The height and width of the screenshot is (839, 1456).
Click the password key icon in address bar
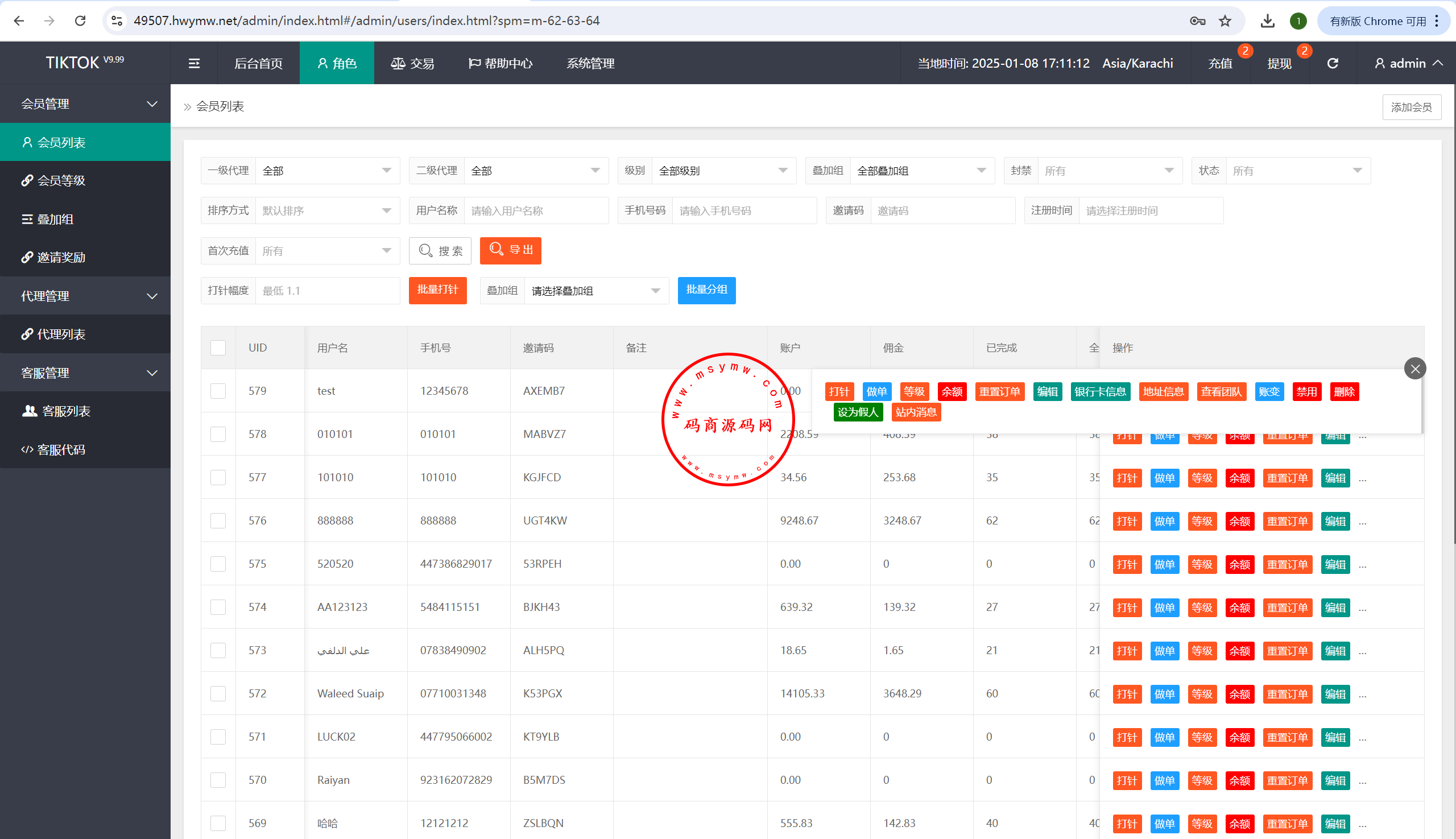pyautogui.click(x=1197, y=21)
